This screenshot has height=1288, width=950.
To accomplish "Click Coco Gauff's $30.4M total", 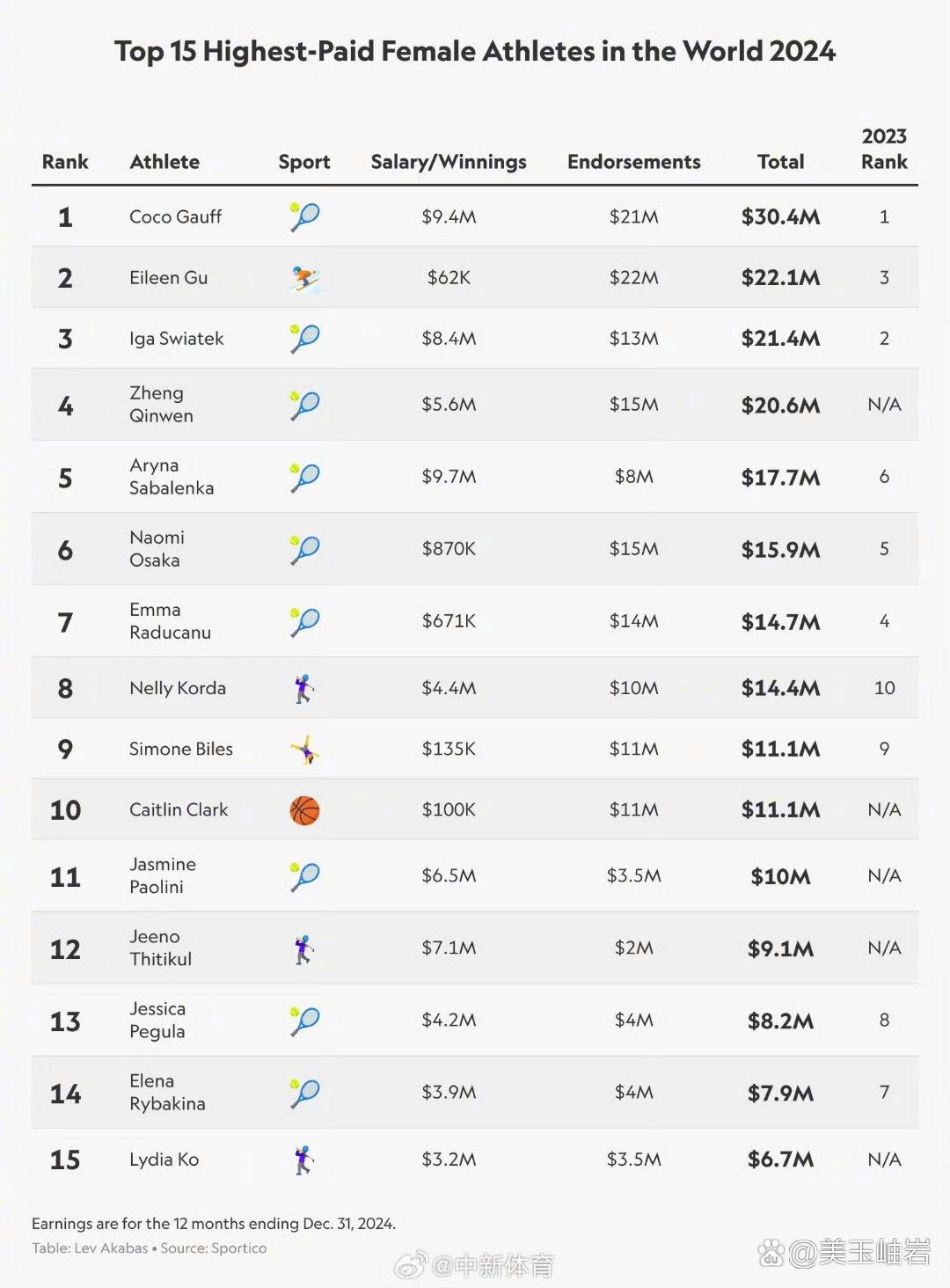I will click(x=781, y=217).
